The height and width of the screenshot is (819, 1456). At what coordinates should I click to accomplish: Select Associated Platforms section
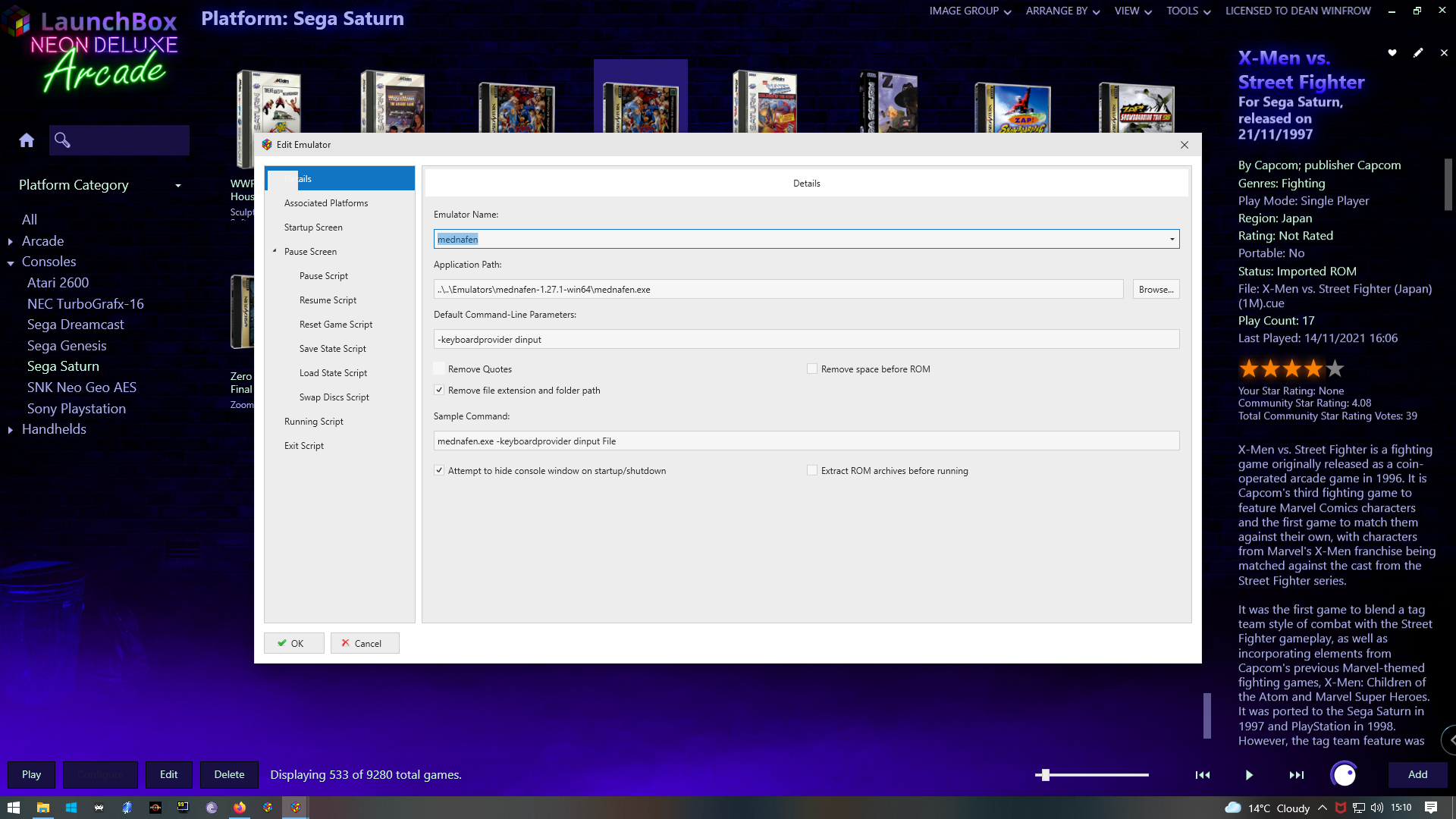coord(326,203)
